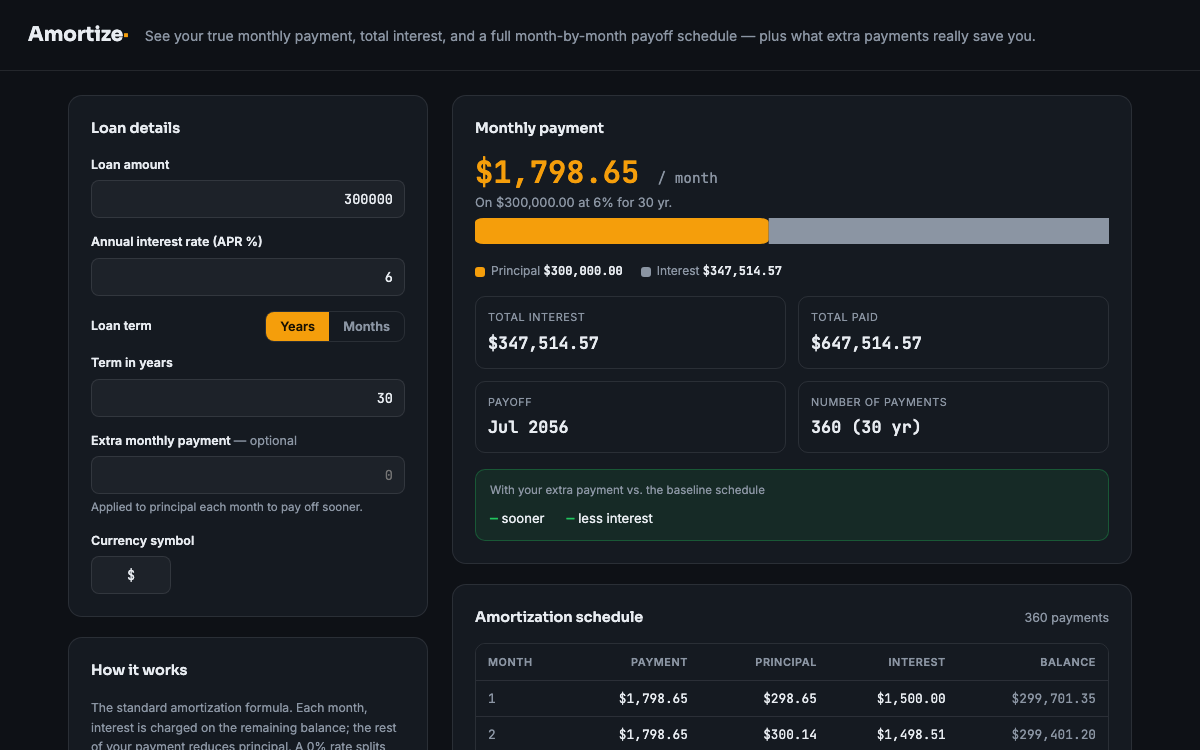Click the $1,498.51 interest cell
The image size is (1200, 750).
pos(911,735)
